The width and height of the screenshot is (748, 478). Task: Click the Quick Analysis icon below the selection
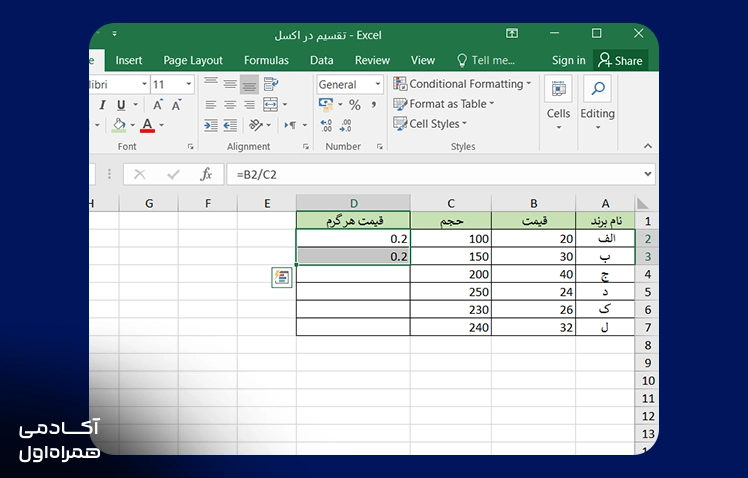pyautogui.click(x=281, y=277)
